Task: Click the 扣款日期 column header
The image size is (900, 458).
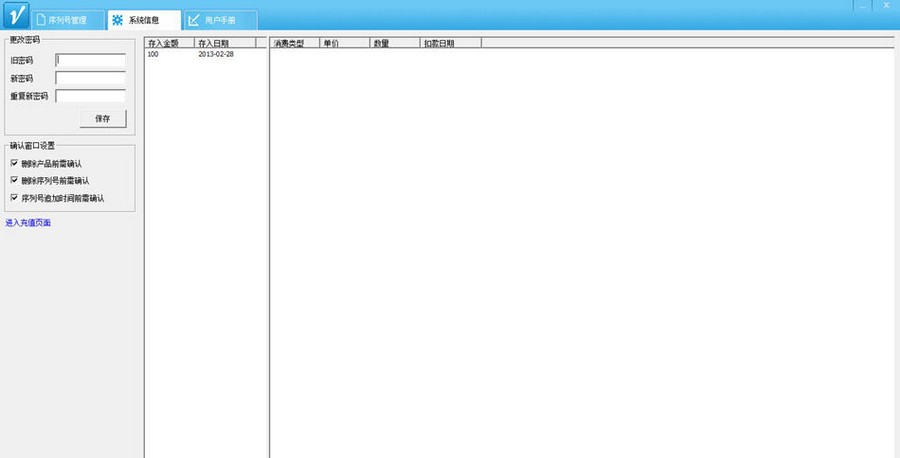Action: (x=451, y=43)
